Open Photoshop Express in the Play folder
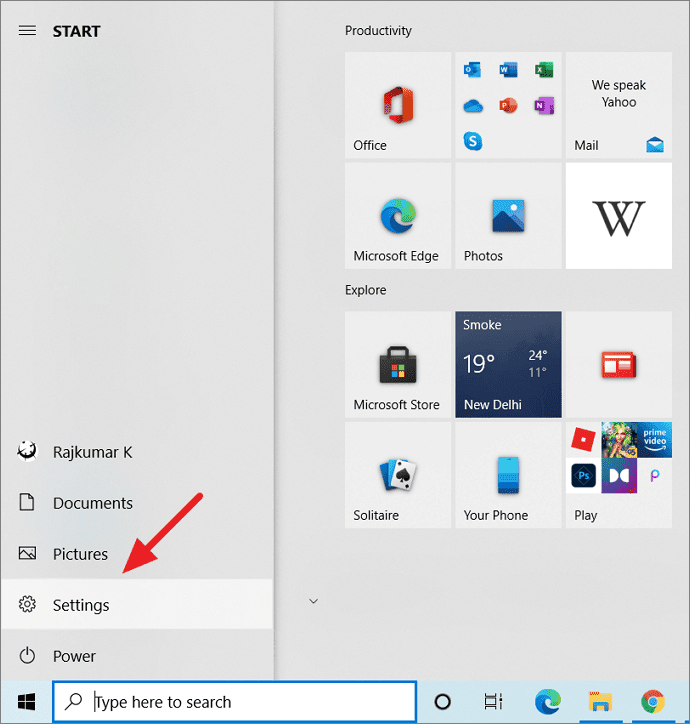The width and height of the screenshot is (690, 724). [x=583, y=475]
